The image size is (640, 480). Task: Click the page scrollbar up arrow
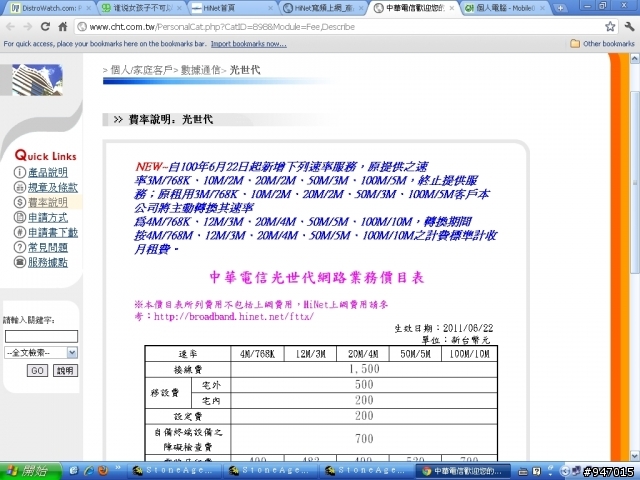(635, 59)
